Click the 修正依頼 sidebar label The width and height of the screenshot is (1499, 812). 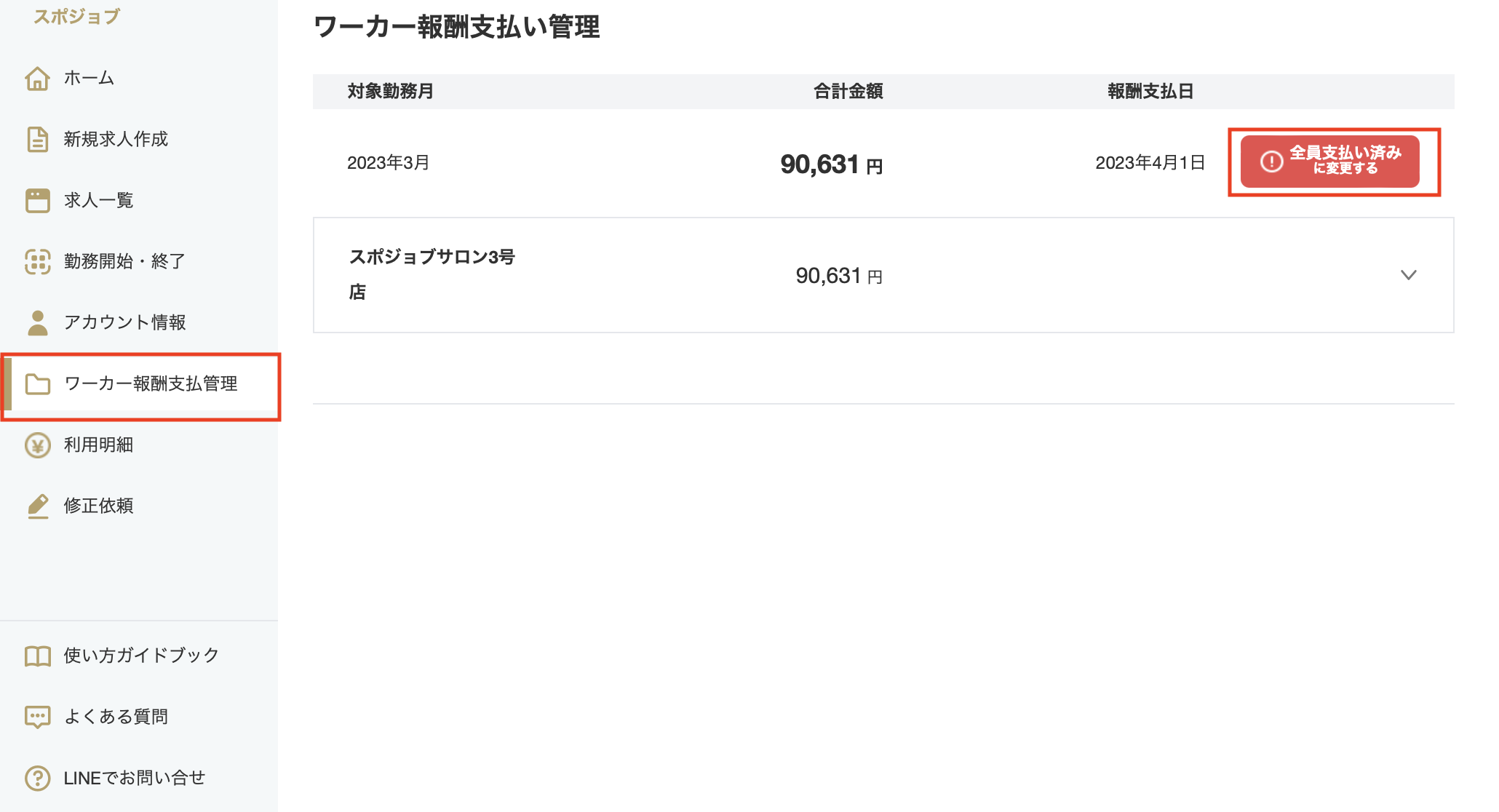pos(98,506)
